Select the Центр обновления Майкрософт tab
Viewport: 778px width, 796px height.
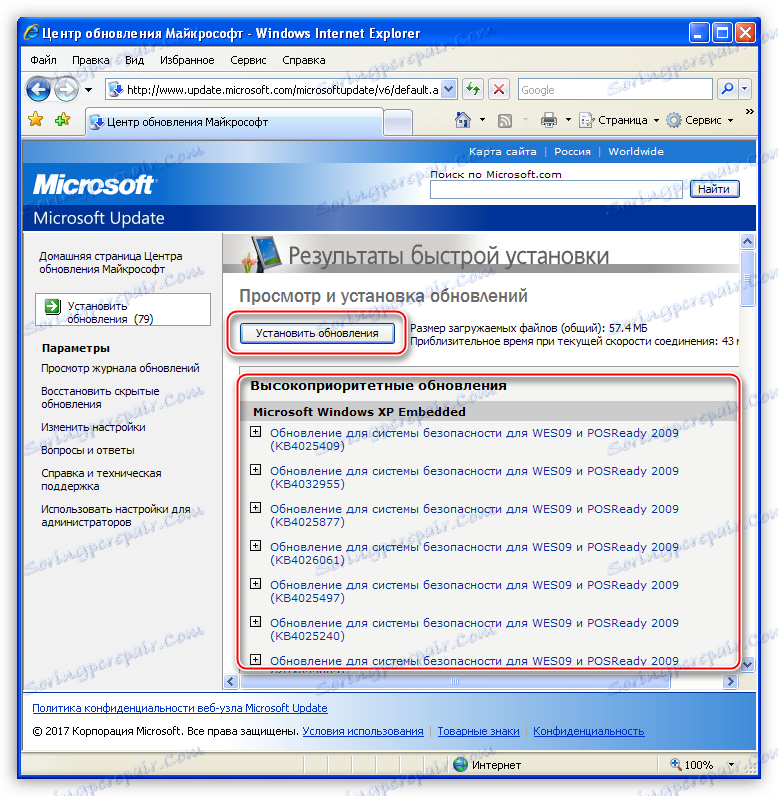(x=234, y=122)
